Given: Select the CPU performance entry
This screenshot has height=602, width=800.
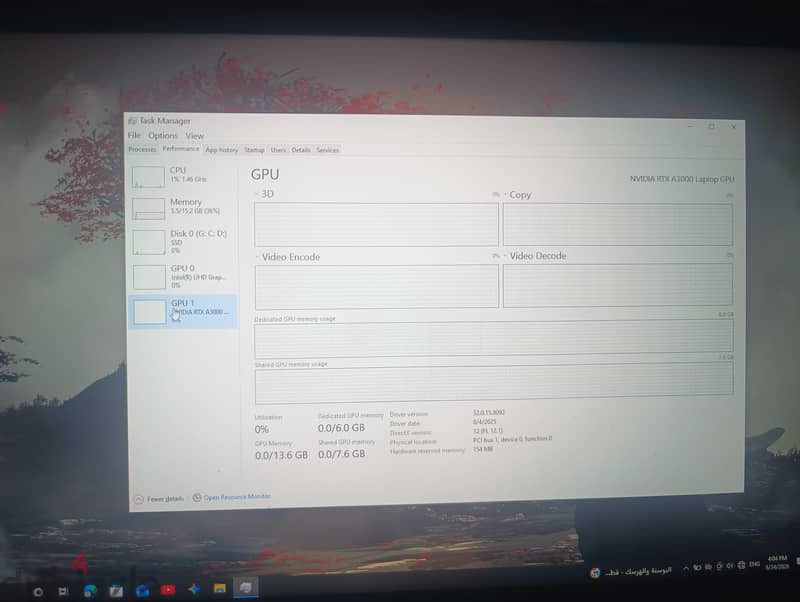Looking at the screenshot, I should click(x=182, y=177).
